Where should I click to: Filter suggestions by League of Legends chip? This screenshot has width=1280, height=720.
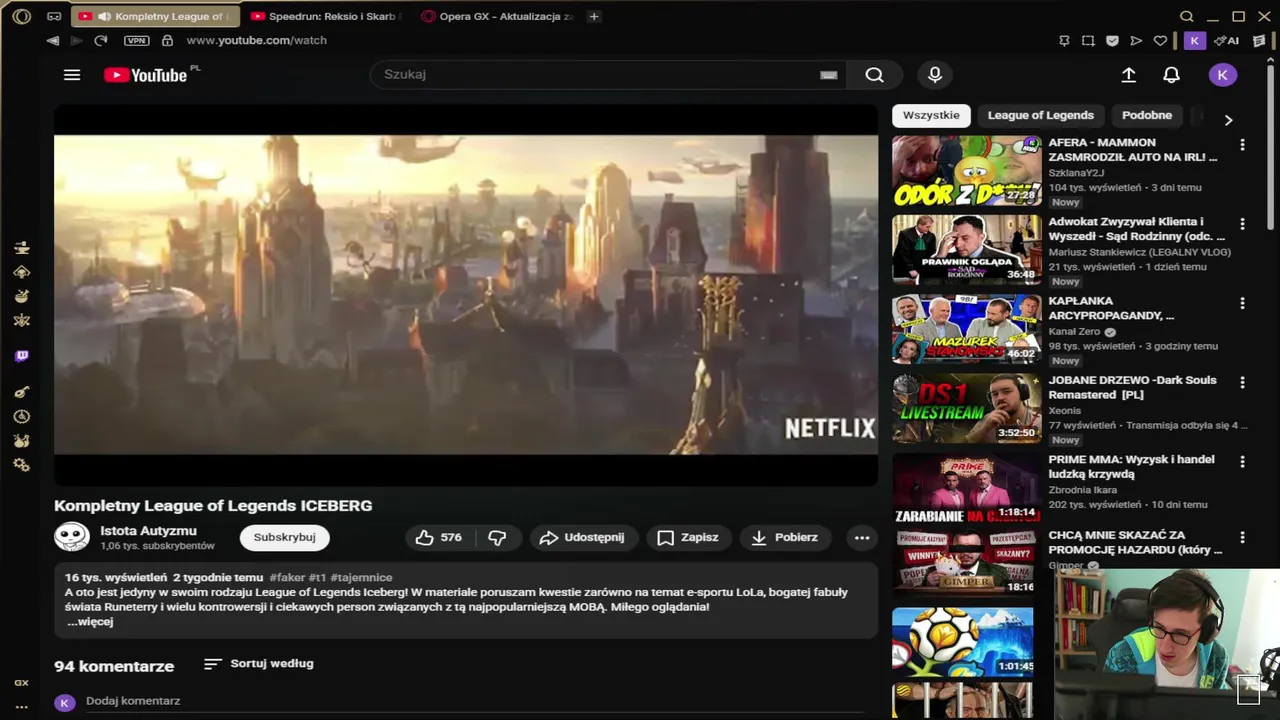pos(1040,115)
